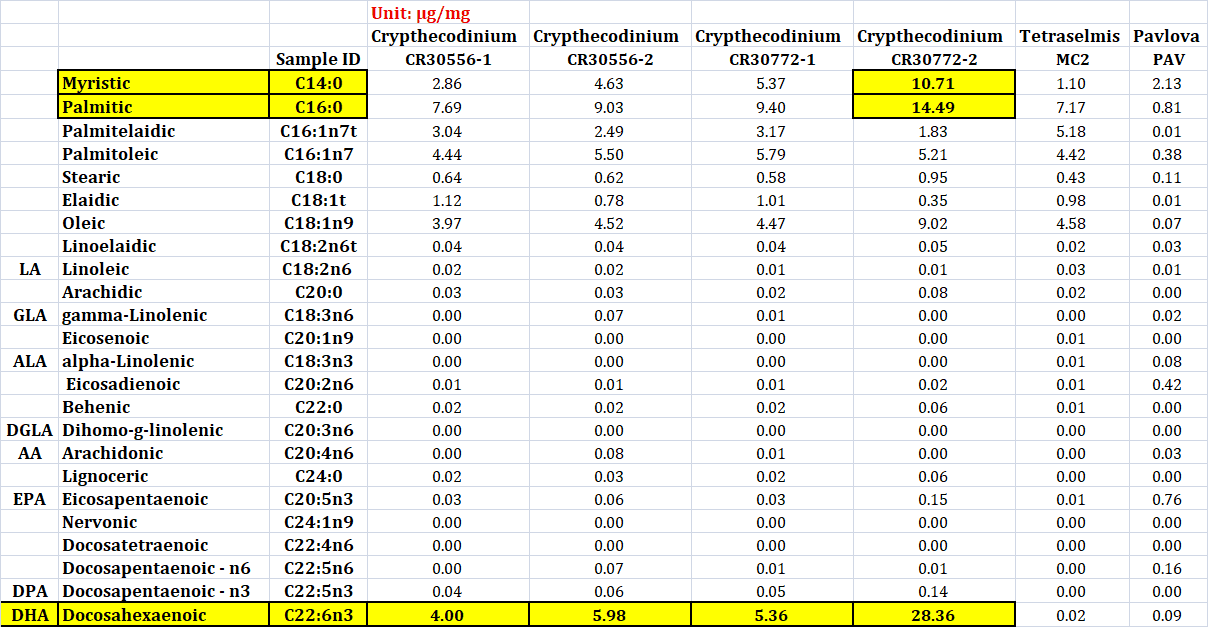Viewport: 1208px width, 627px height.
Task: Select the Docosahexaenoic row label
Action: click(164, 615)
